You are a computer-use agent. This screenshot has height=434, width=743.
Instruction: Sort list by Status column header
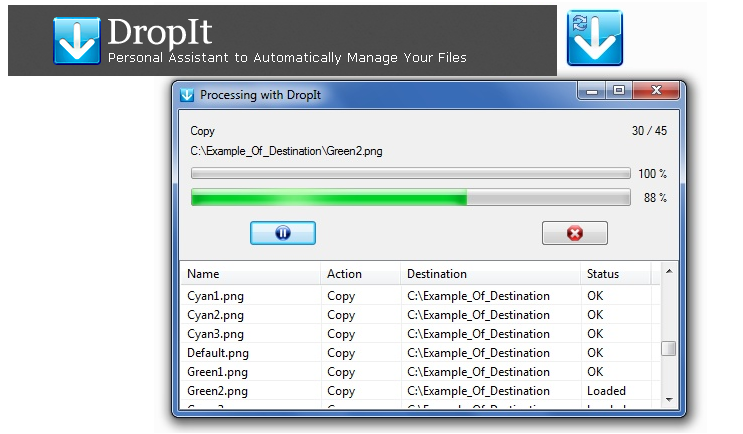coord(616,274)
